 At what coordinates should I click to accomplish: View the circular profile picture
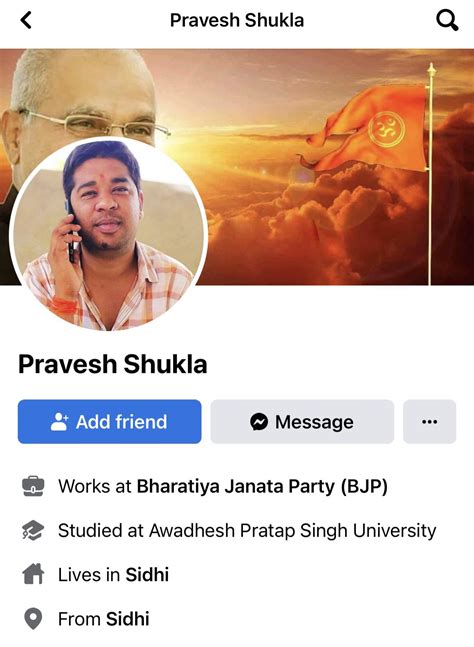[x=108, y=234]
